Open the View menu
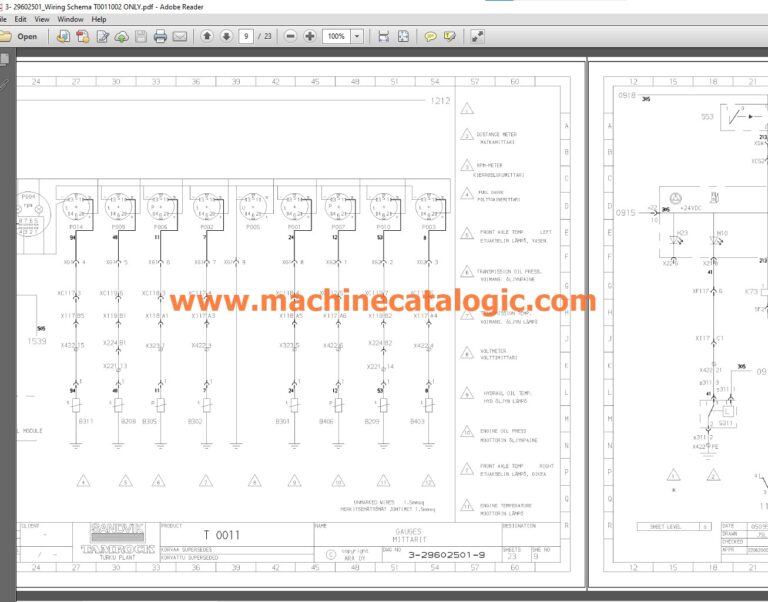 [42, 20]
